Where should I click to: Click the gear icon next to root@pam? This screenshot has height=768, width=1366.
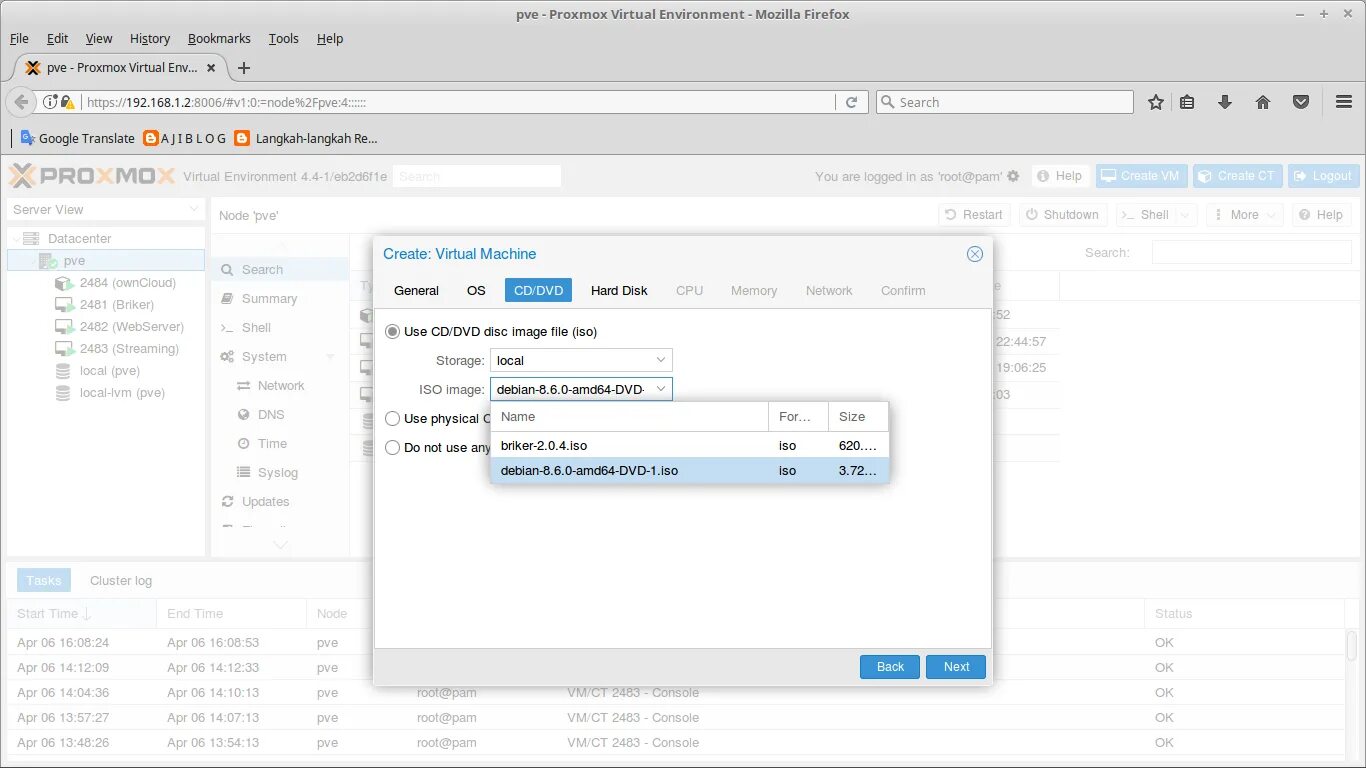coord(1013,176)
